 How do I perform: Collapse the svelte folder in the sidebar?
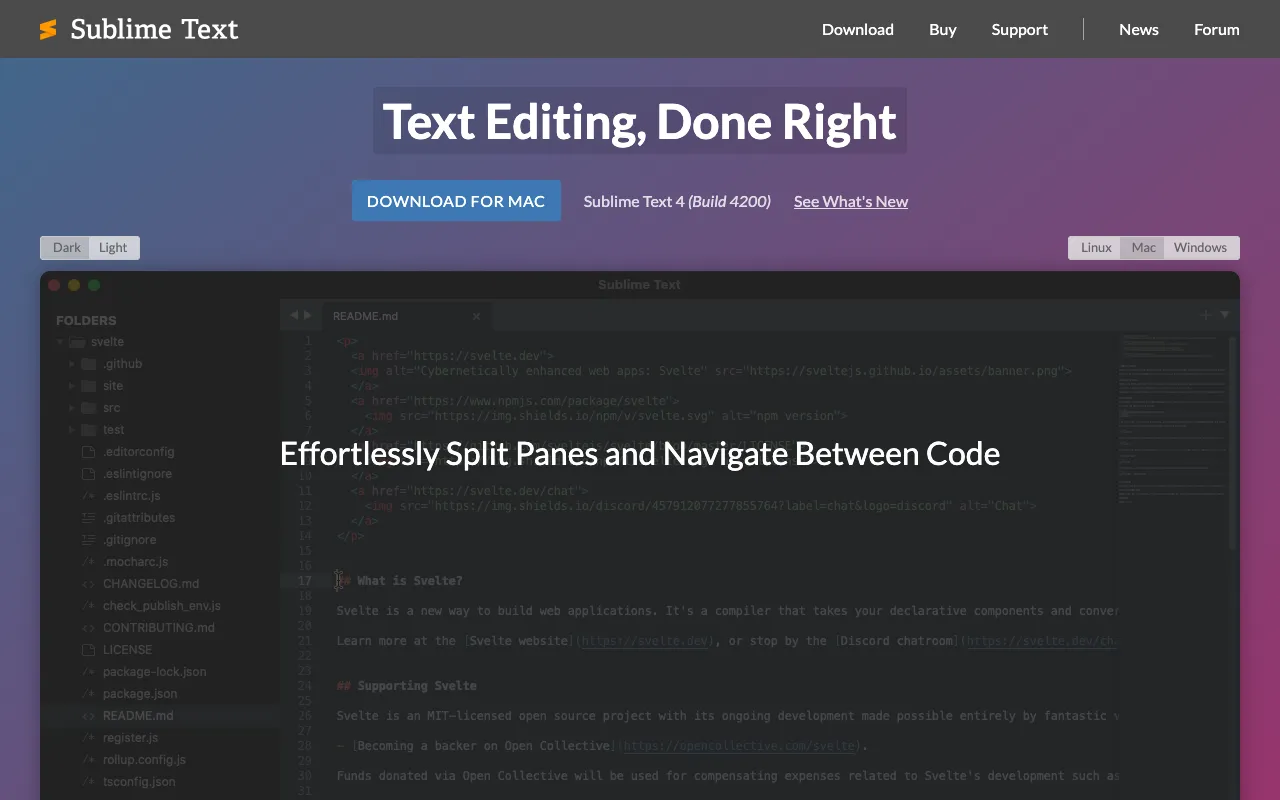pyautogui.click(x=60, y=341)
